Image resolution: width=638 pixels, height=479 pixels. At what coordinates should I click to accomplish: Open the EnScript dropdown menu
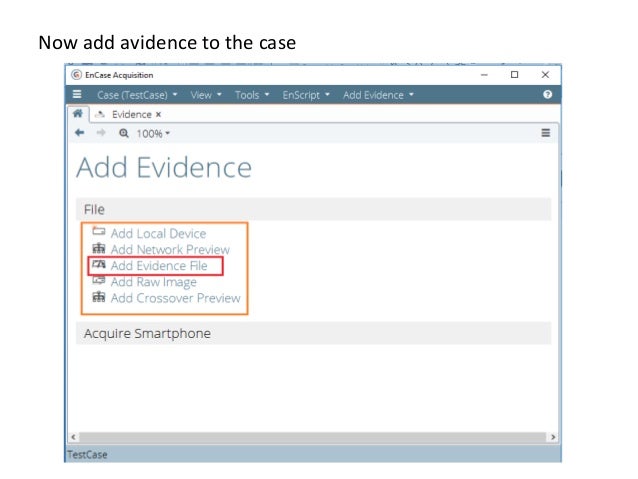point(306,95)
